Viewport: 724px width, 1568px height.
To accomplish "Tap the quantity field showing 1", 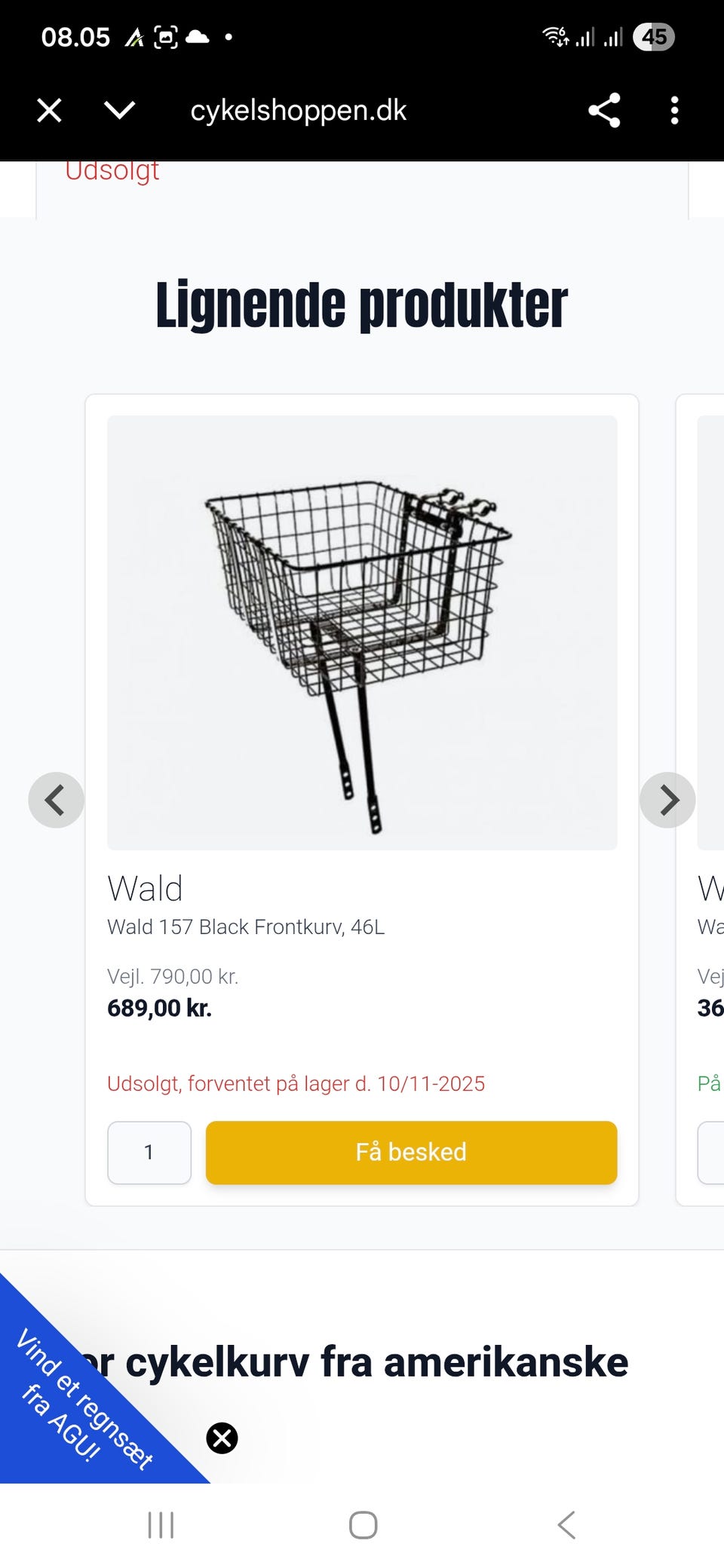I will (x=149, y=1153).
